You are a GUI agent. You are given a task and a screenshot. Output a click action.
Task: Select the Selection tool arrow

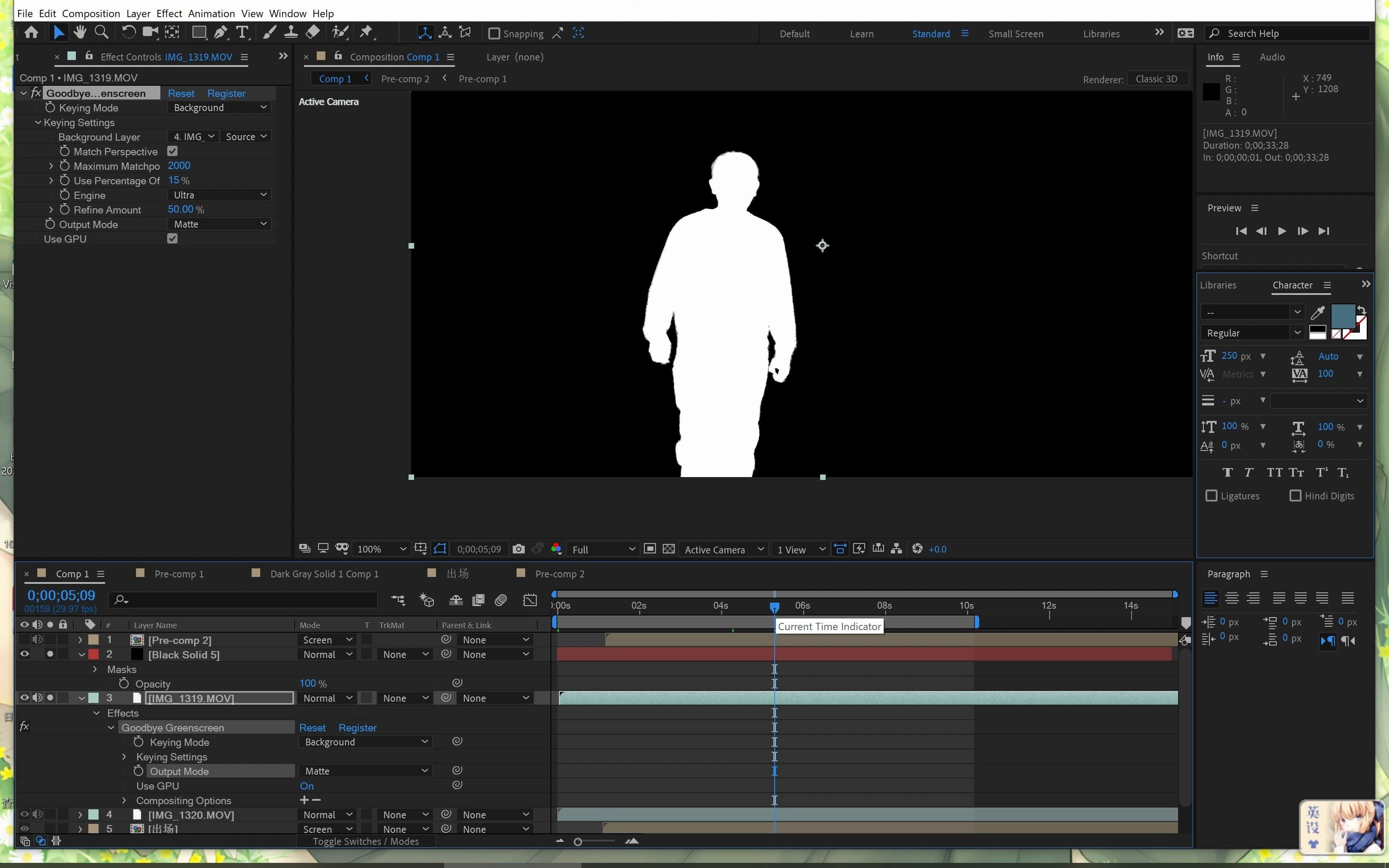59,33
